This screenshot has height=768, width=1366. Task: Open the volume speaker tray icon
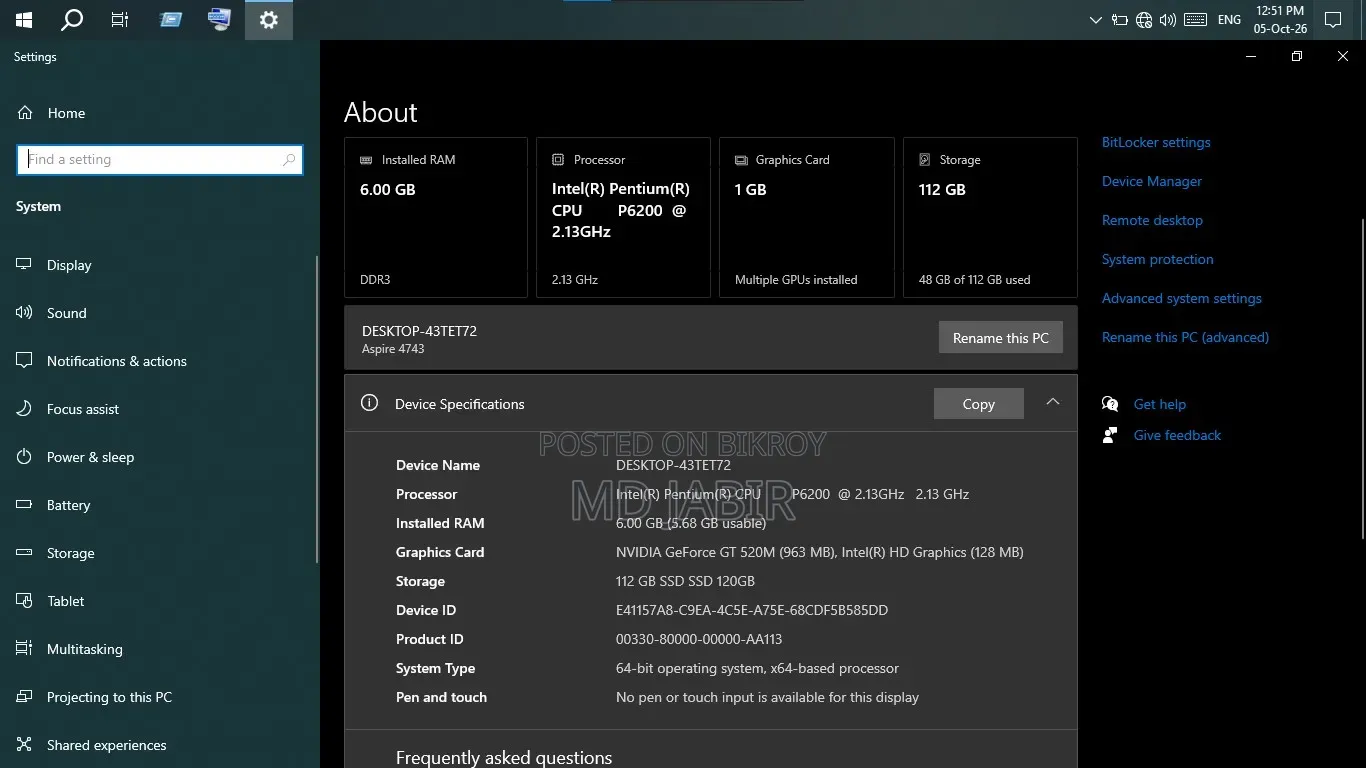1167,20
